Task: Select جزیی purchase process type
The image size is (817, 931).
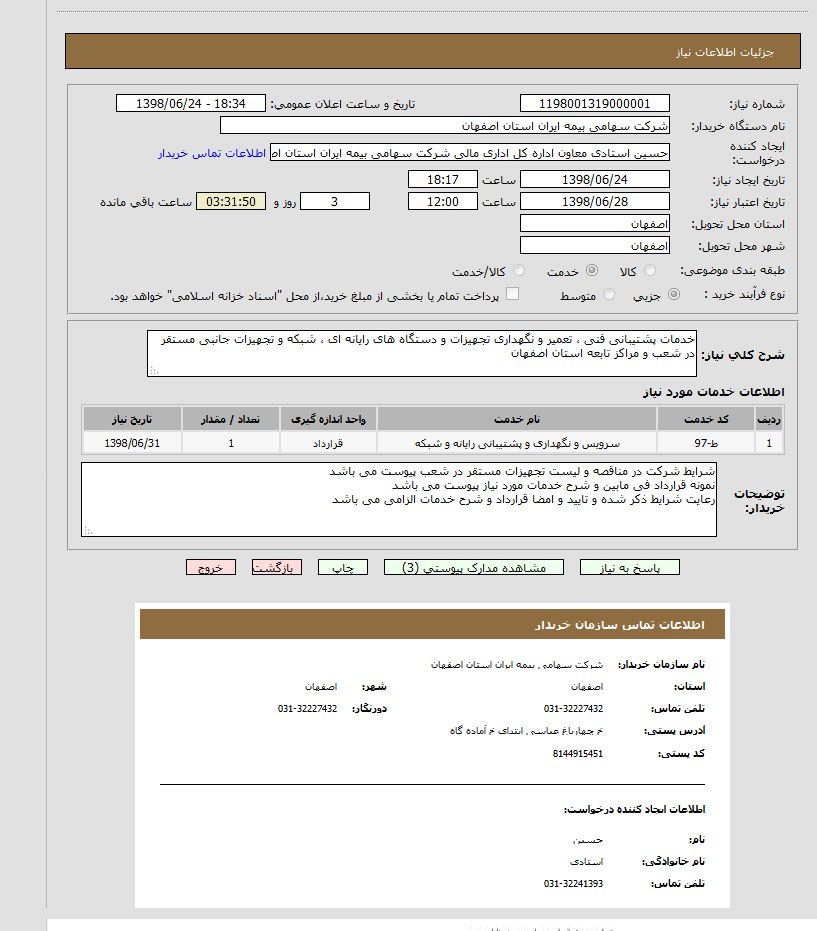Action: coord(673,295)
